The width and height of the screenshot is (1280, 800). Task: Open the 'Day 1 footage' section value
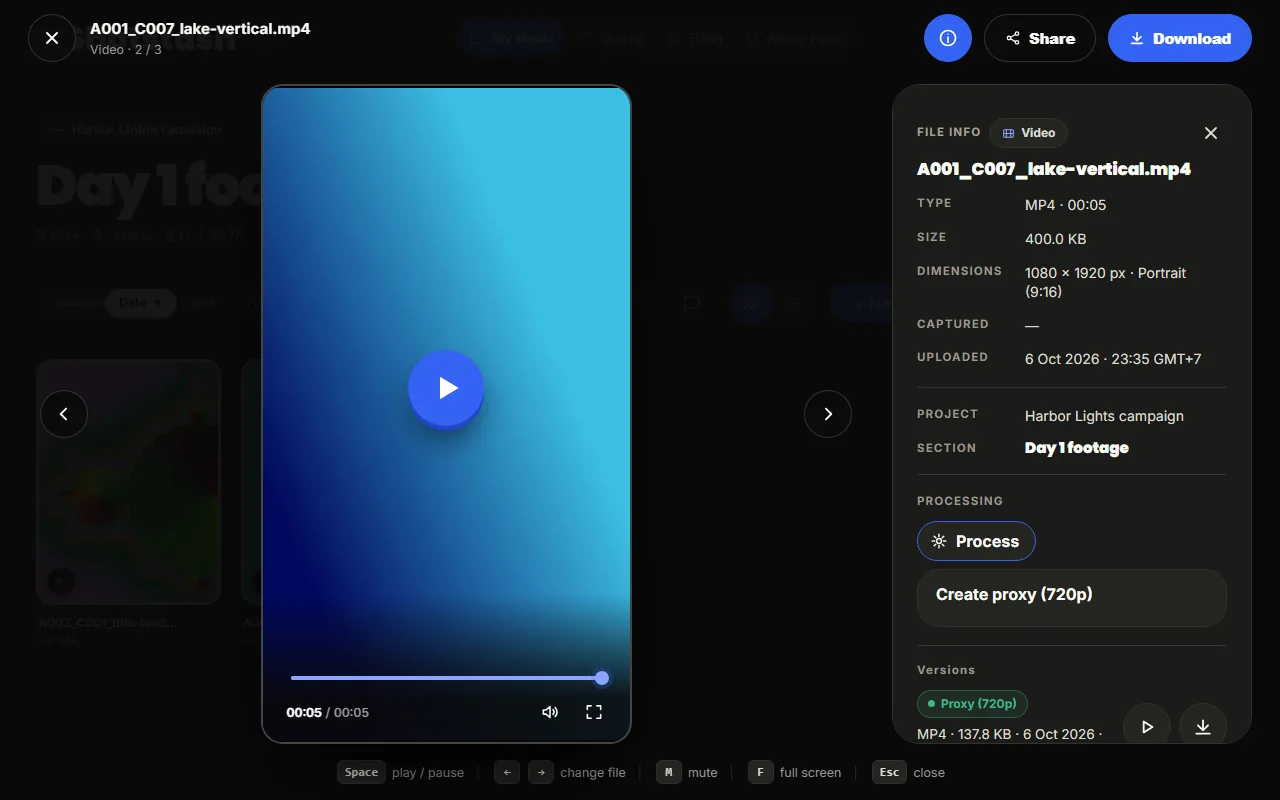[x=1077, y=448]
